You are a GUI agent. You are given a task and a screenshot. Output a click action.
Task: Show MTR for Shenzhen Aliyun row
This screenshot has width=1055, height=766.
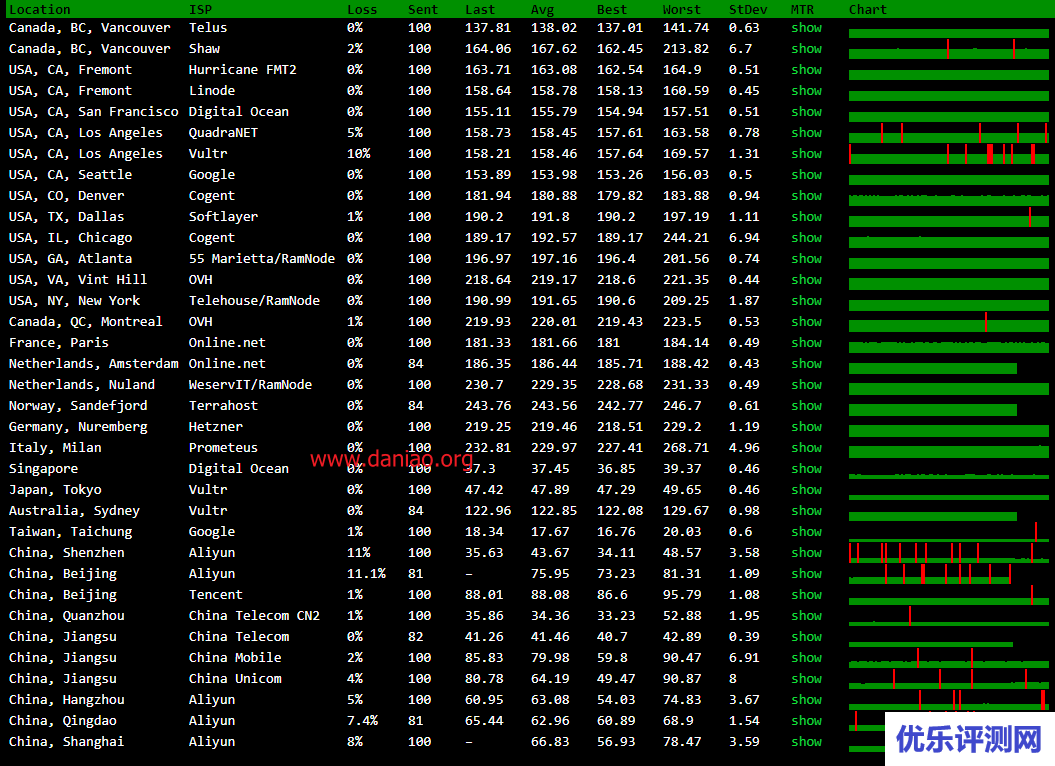point(806,553)
